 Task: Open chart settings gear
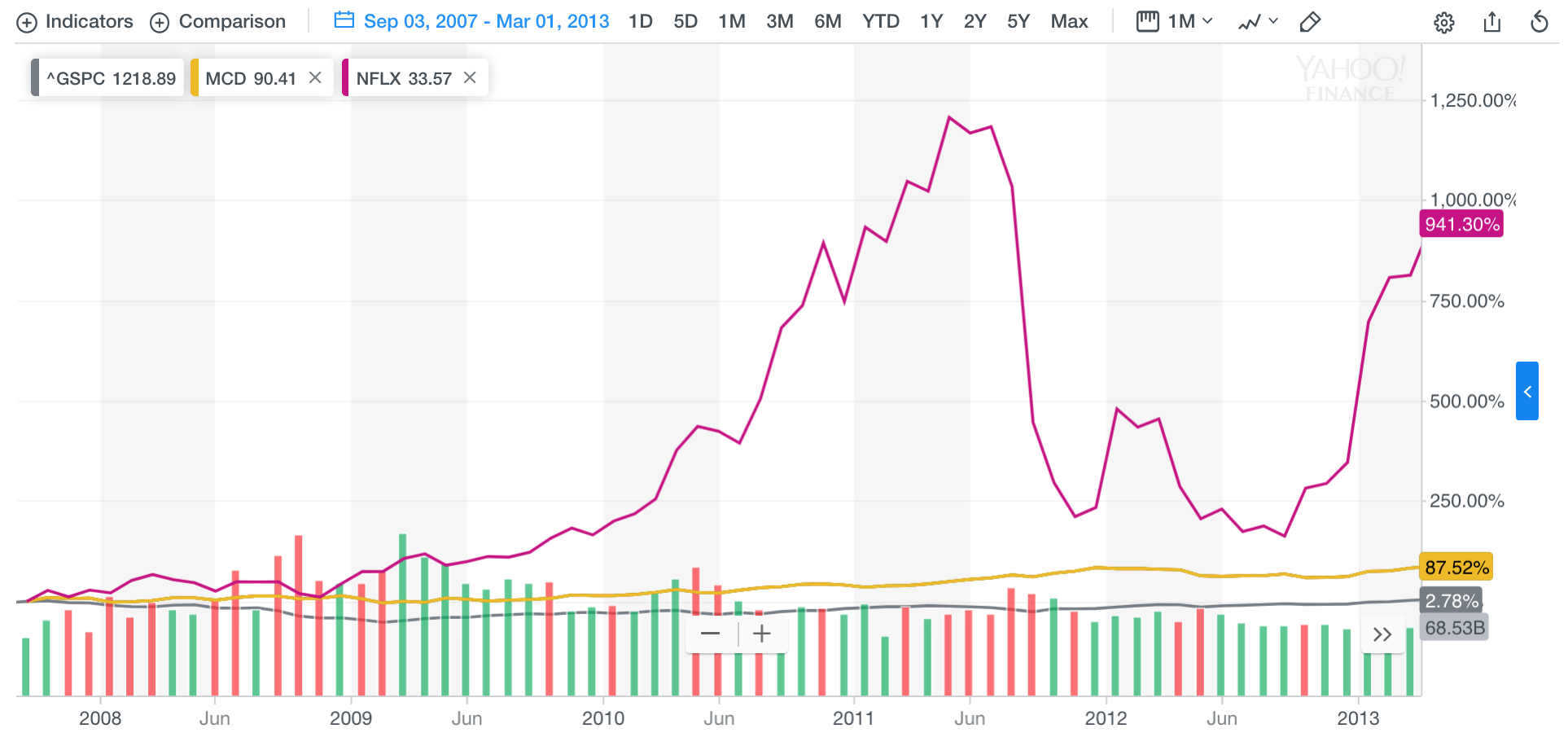[x=1444, y=23]
